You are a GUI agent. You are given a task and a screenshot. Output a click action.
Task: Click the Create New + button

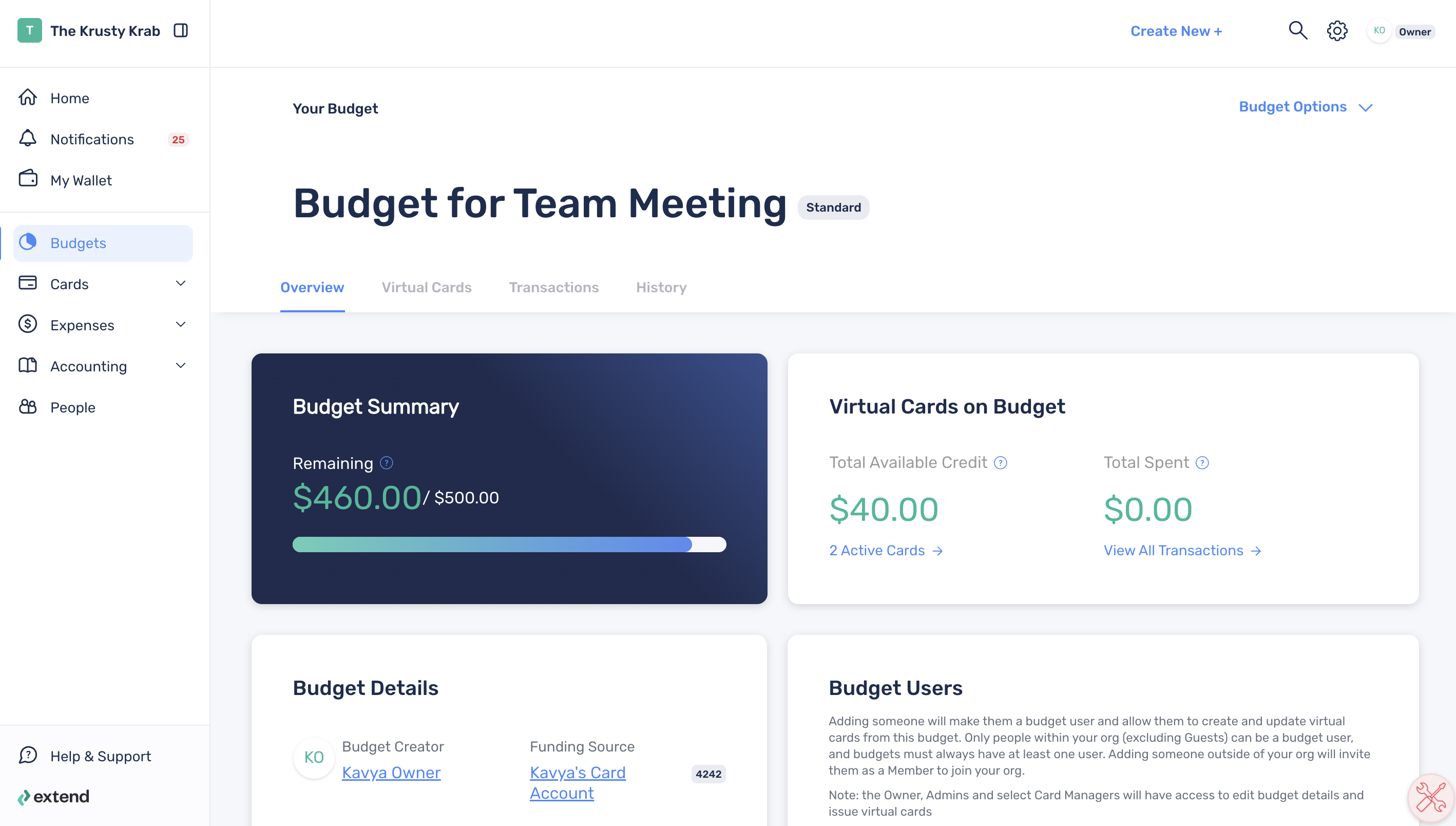(x=1177, y=31)
